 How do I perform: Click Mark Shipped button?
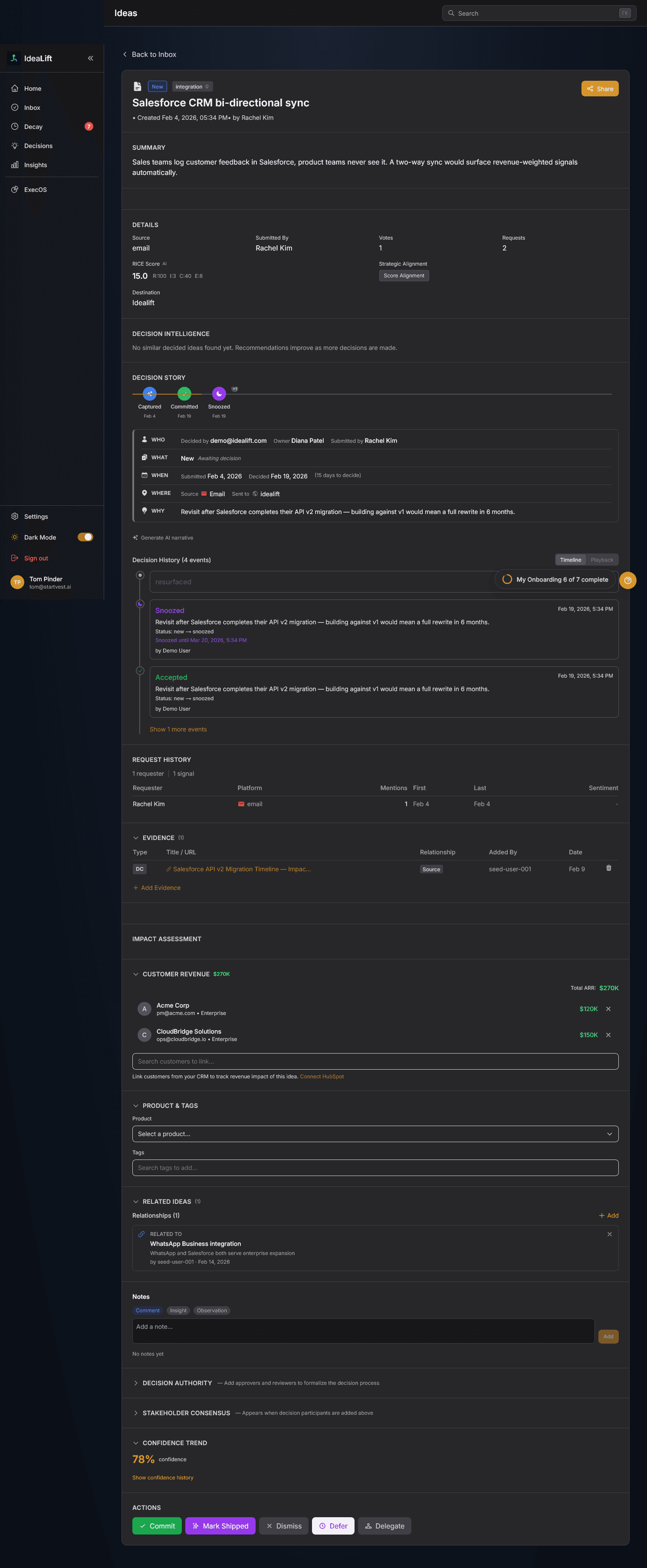[220, 1526]
